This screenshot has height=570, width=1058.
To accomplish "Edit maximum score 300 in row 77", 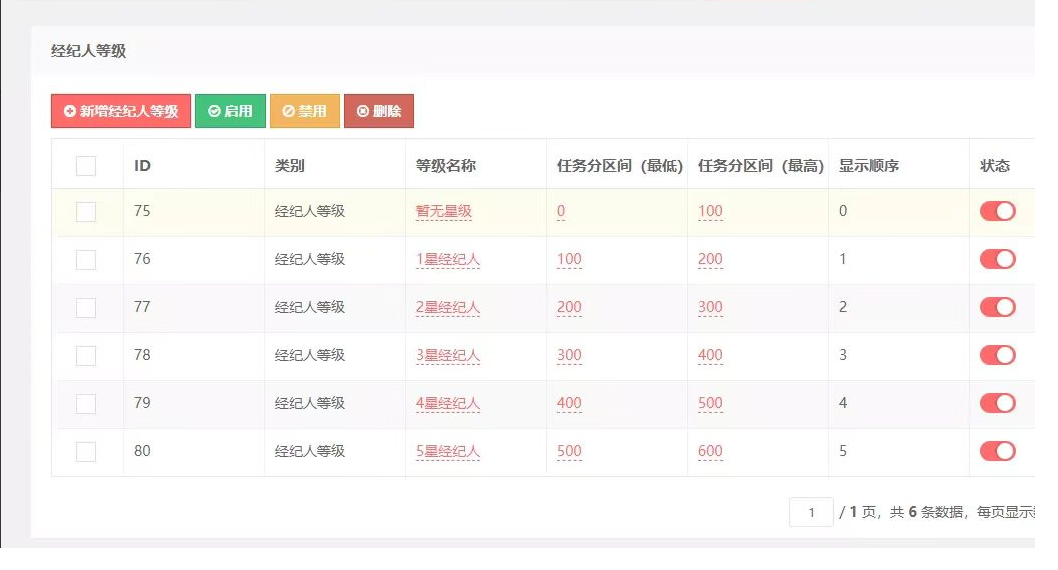I will click(710, 307).
